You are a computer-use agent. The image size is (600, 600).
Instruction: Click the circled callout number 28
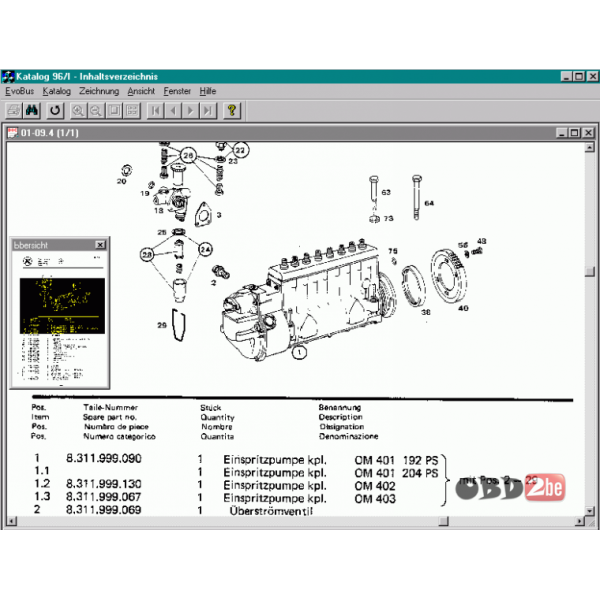tap(147, 254)
